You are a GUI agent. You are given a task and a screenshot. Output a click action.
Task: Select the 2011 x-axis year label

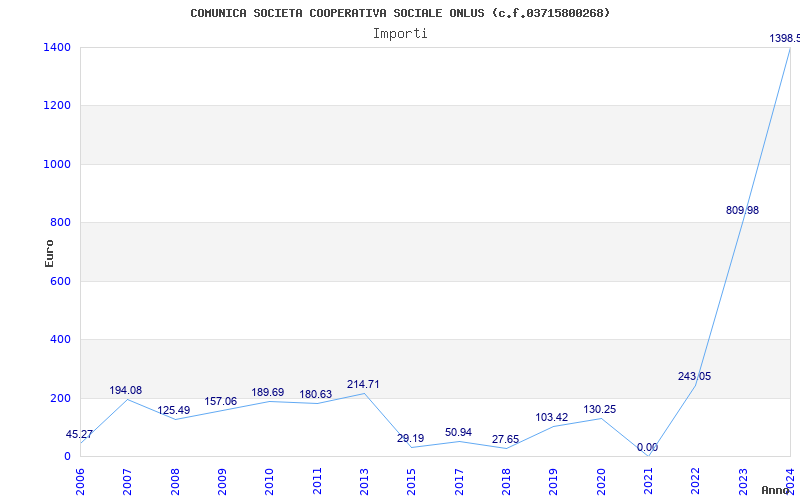click(317, 481)
